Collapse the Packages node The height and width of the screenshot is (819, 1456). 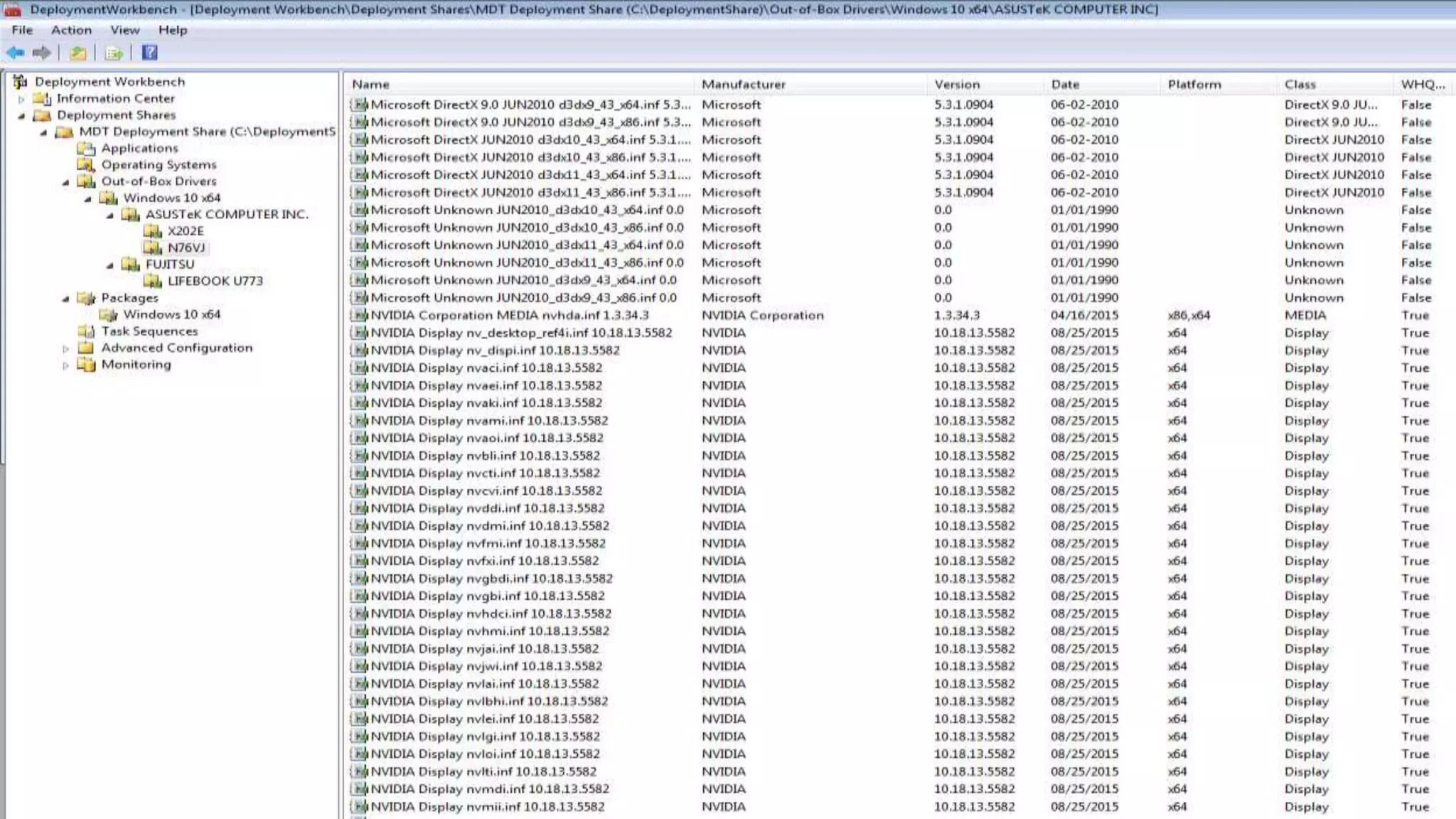pos(65,299)
